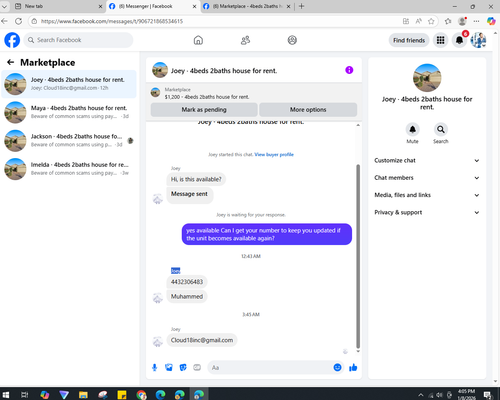Screen dimensions: 500x400
Task: Open the emoji picker in message box
Action: coord(337,367)
